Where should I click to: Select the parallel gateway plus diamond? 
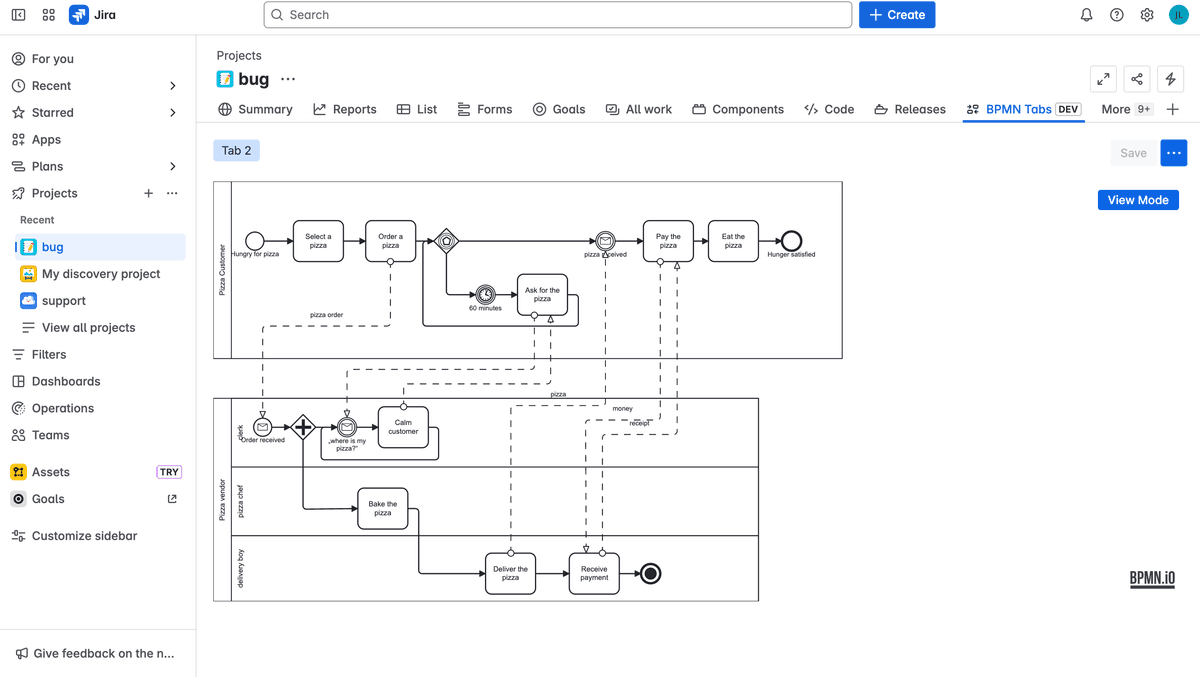(303, 427)
